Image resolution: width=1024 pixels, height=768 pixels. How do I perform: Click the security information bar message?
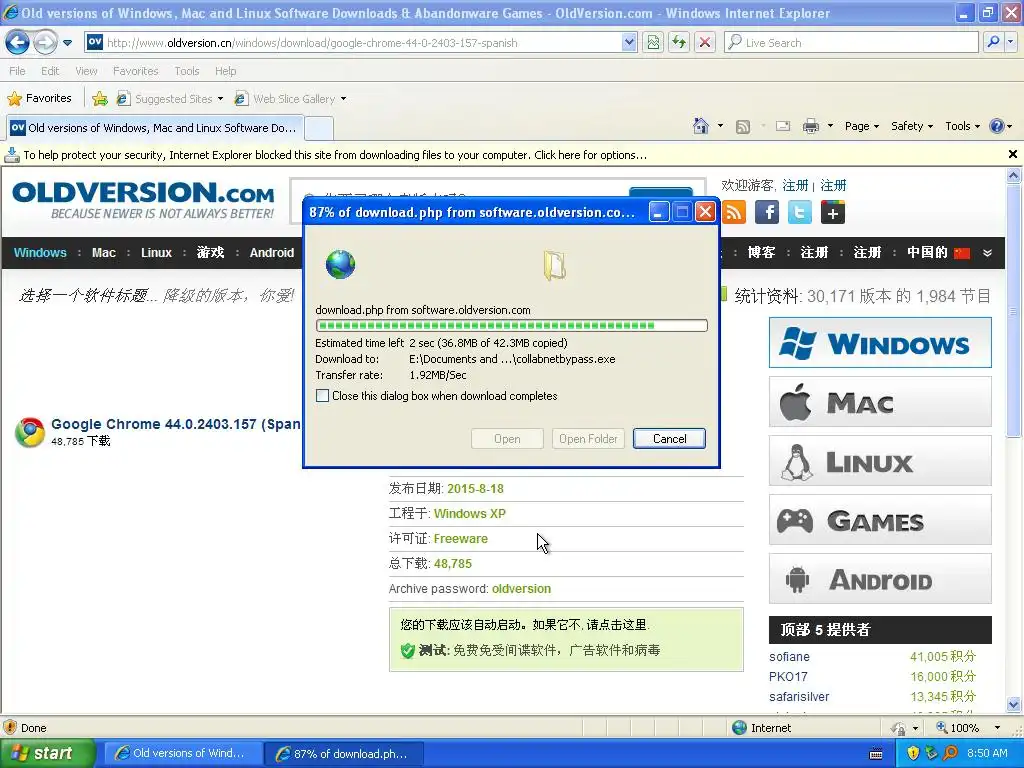[335, 155]
